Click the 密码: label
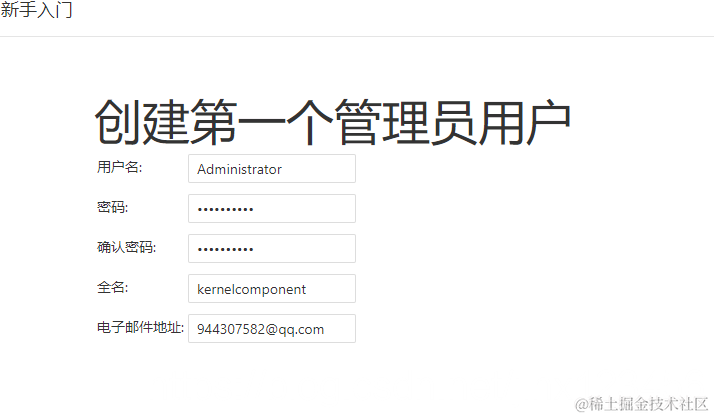The width and height of the screenshot is (714, 418). (112, 207)
